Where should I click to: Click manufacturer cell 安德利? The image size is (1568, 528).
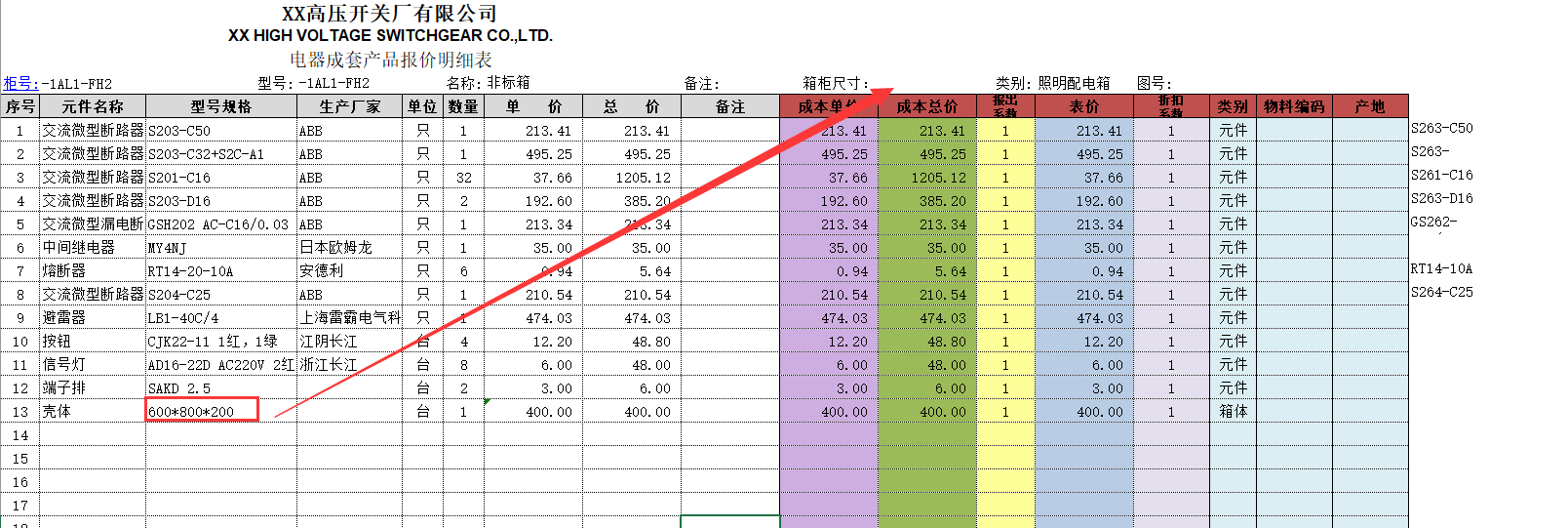pos(350,271)
